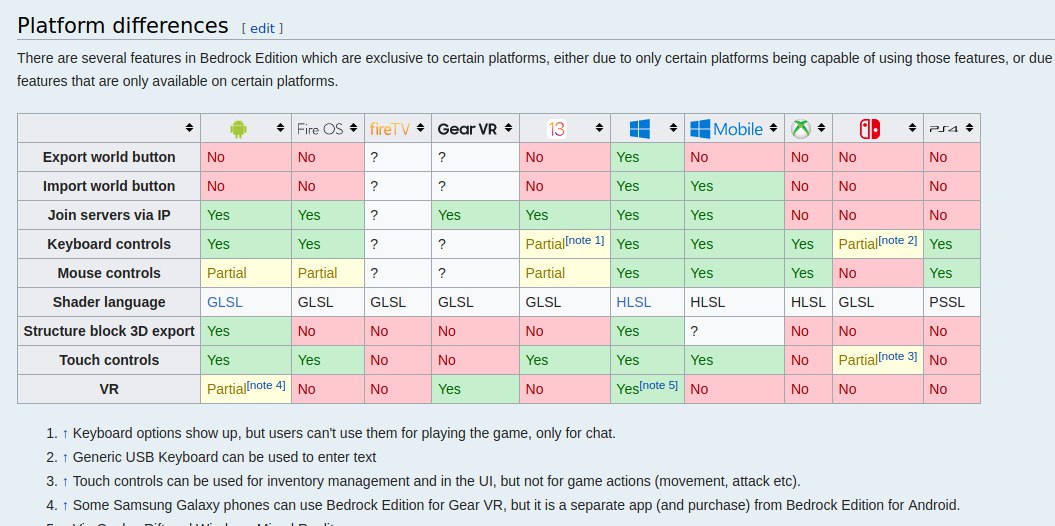This screenshot has width=1055, height=526.
Task: Sort table by iOS 13 column arrows
Action: coord(599,128)
